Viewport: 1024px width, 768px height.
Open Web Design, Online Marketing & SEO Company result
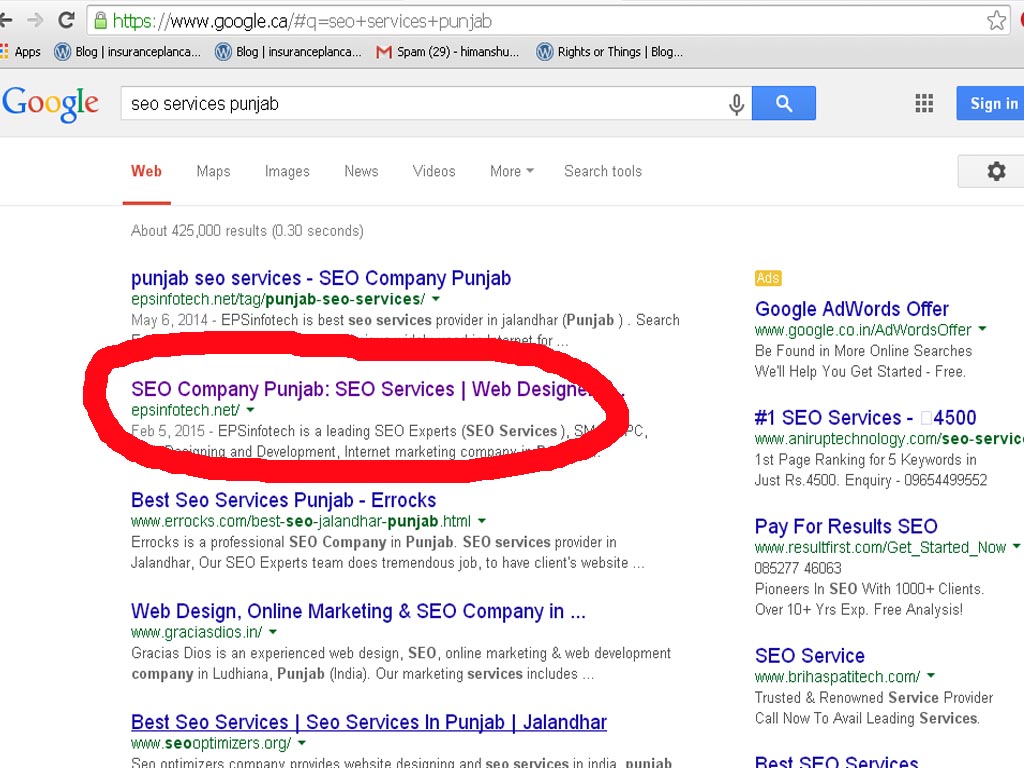358,611
